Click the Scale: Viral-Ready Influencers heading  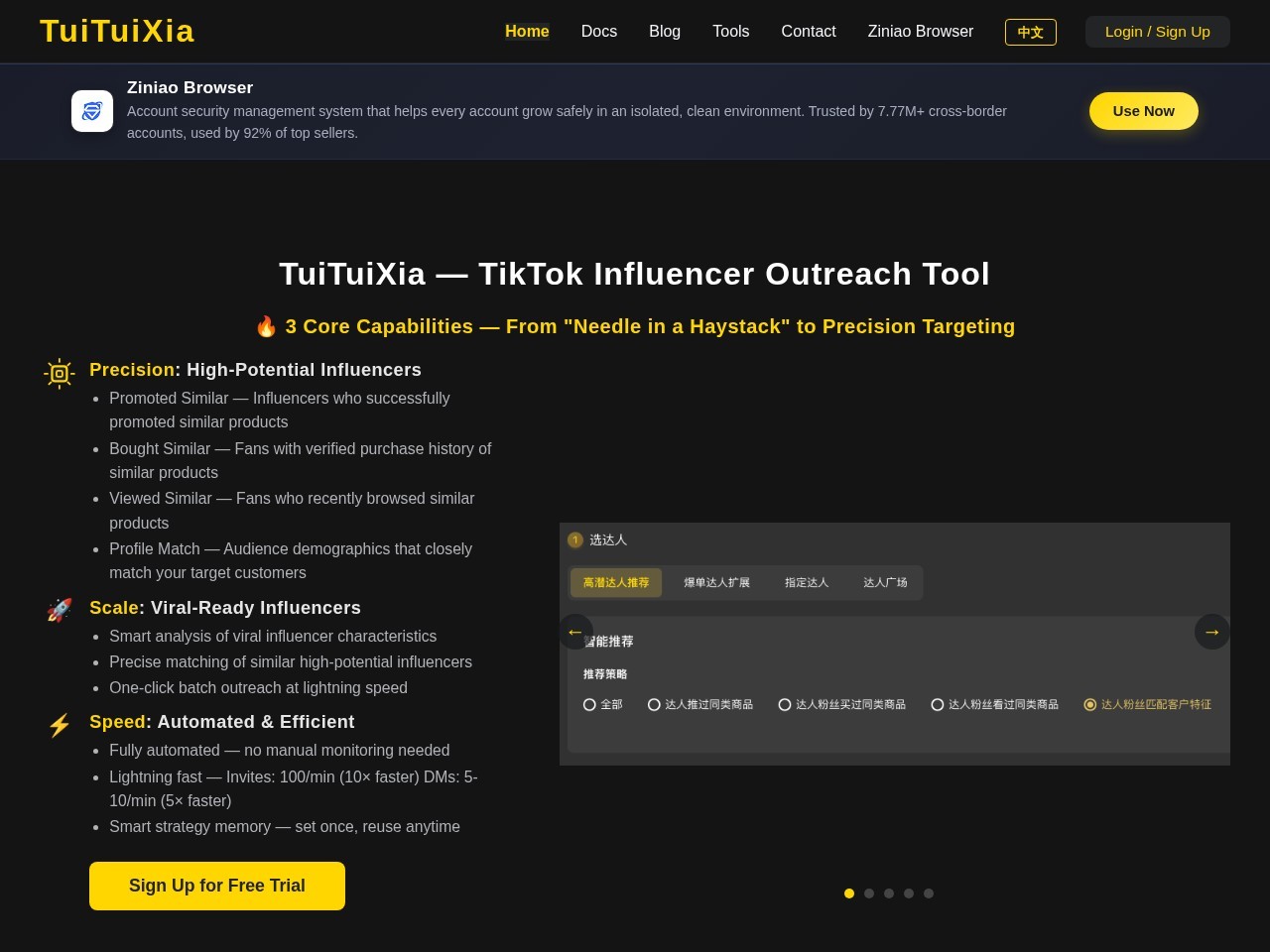[225, 608]
